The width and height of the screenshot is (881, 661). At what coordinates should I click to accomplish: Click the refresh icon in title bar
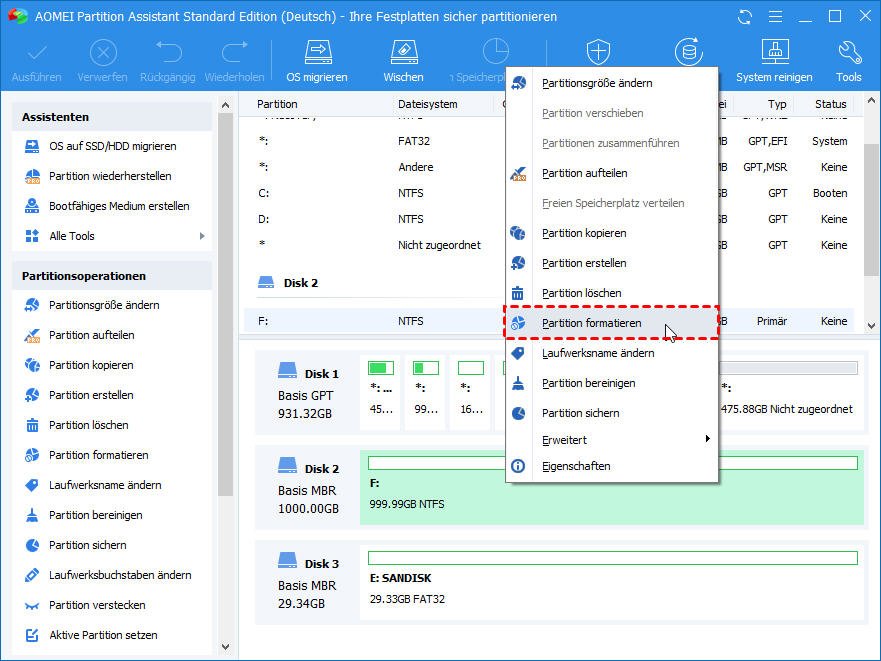click(744, 17)
